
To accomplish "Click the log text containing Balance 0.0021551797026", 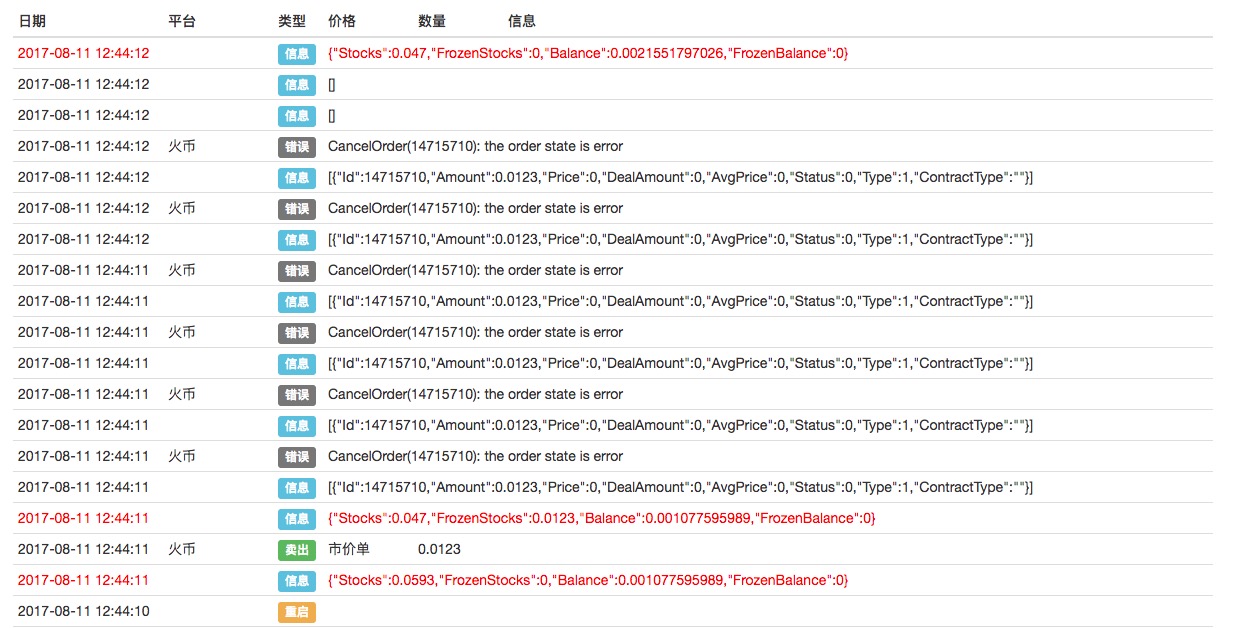I will [x=588, y=53].
